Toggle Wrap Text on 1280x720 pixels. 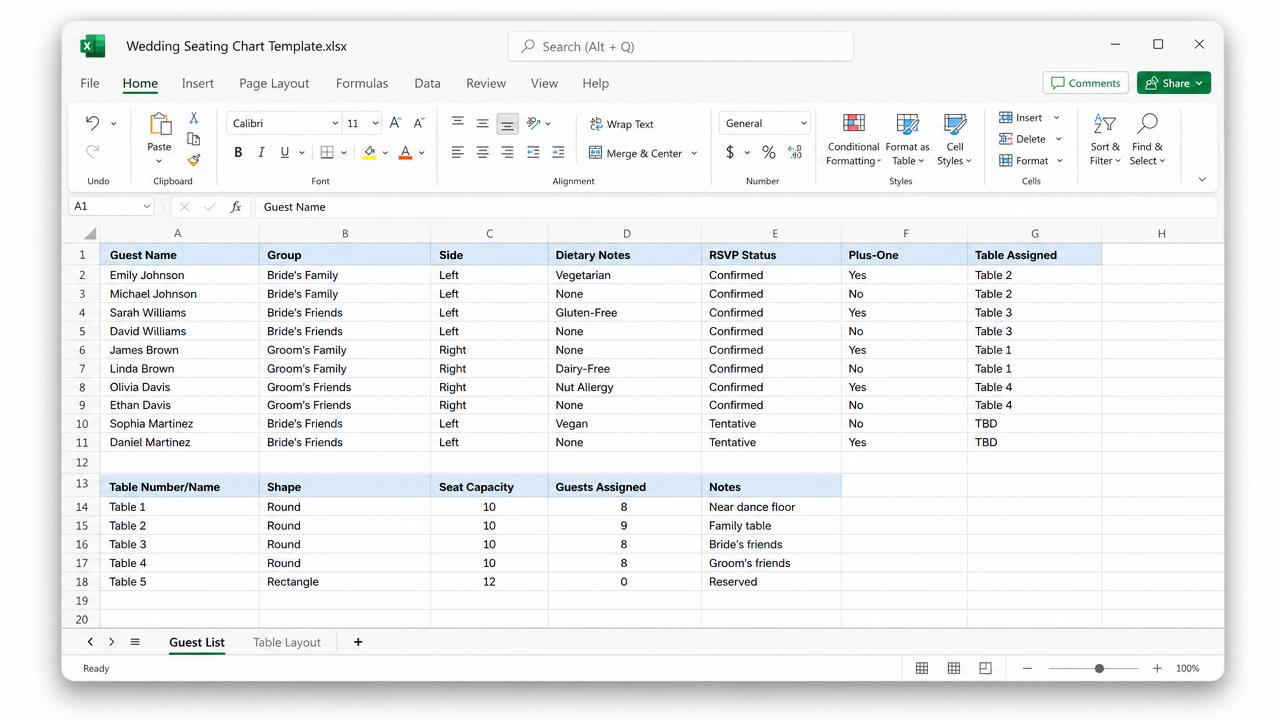621,124
